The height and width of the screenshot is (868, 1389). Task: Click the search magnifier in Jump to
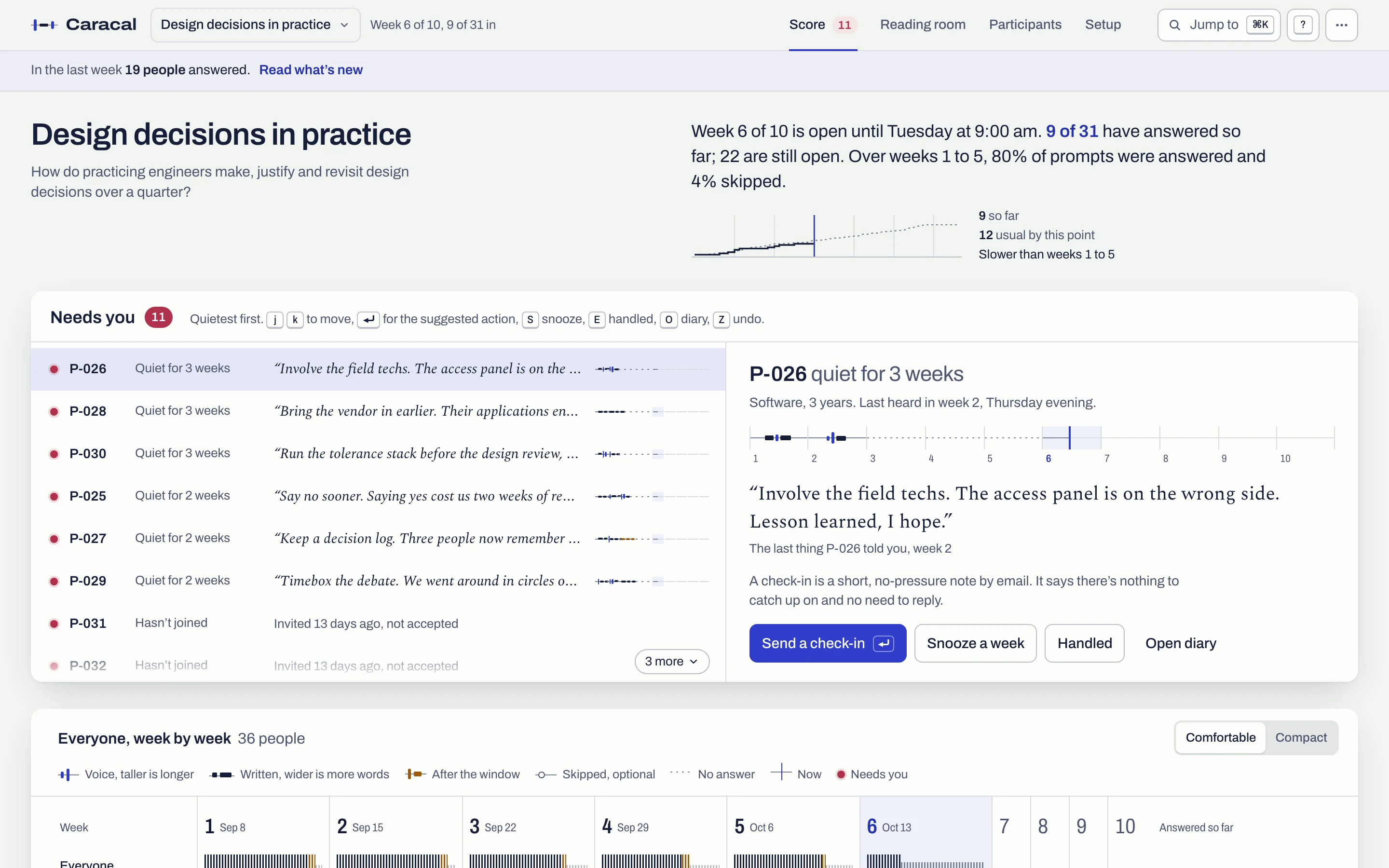[1174, 25]
